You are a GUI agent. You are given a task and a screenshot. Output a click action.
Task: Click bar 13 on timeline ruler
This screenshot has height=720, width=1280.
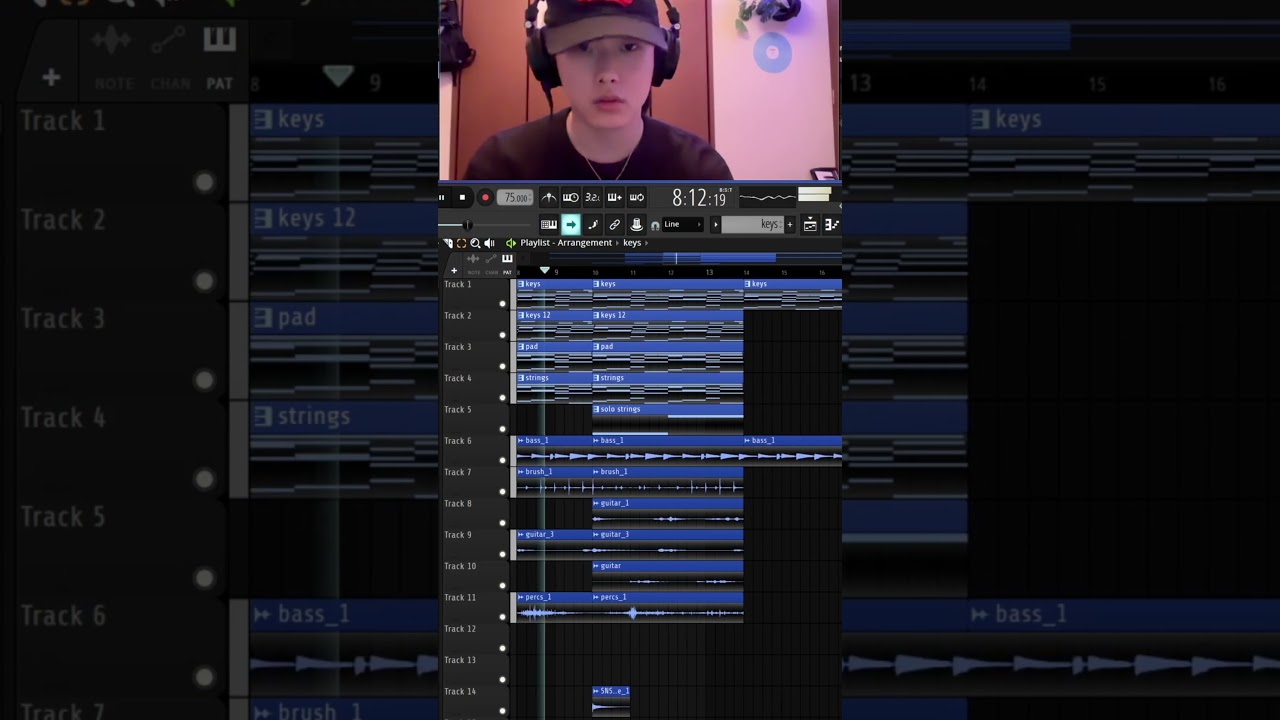click(x=709, y=272)
